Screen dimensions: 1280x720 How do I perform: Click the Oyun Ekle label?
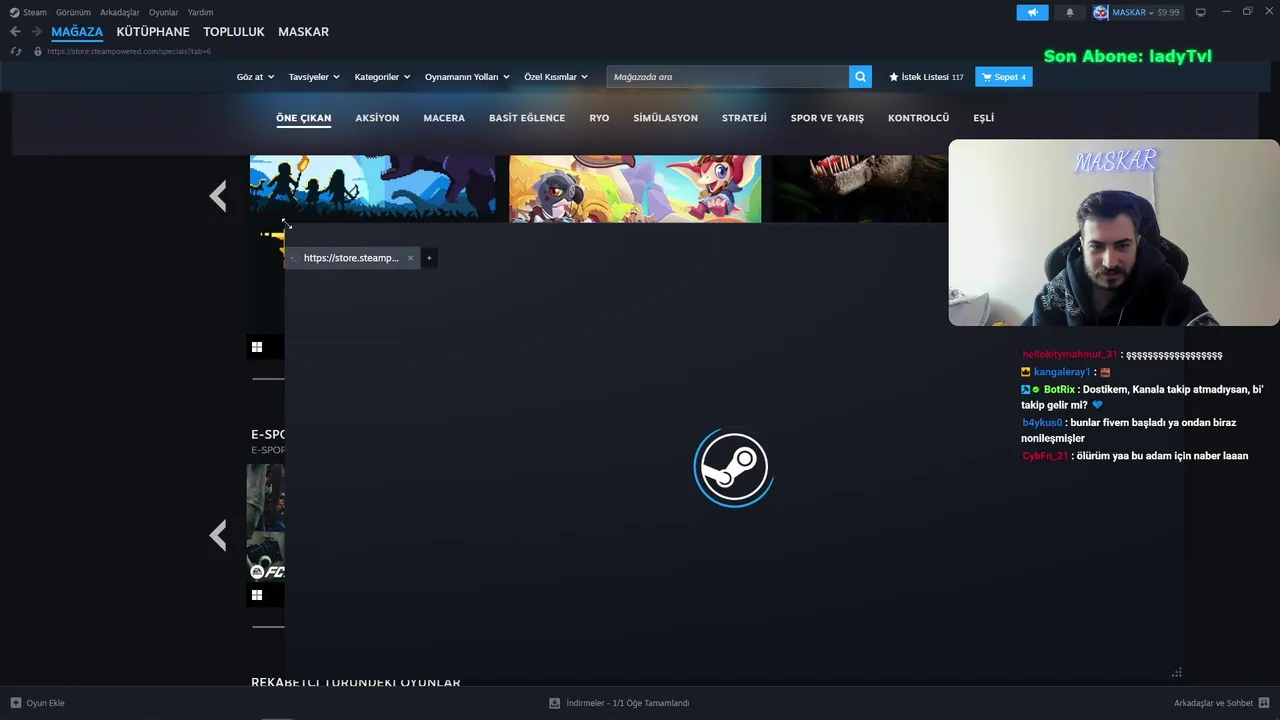[45, 703]
